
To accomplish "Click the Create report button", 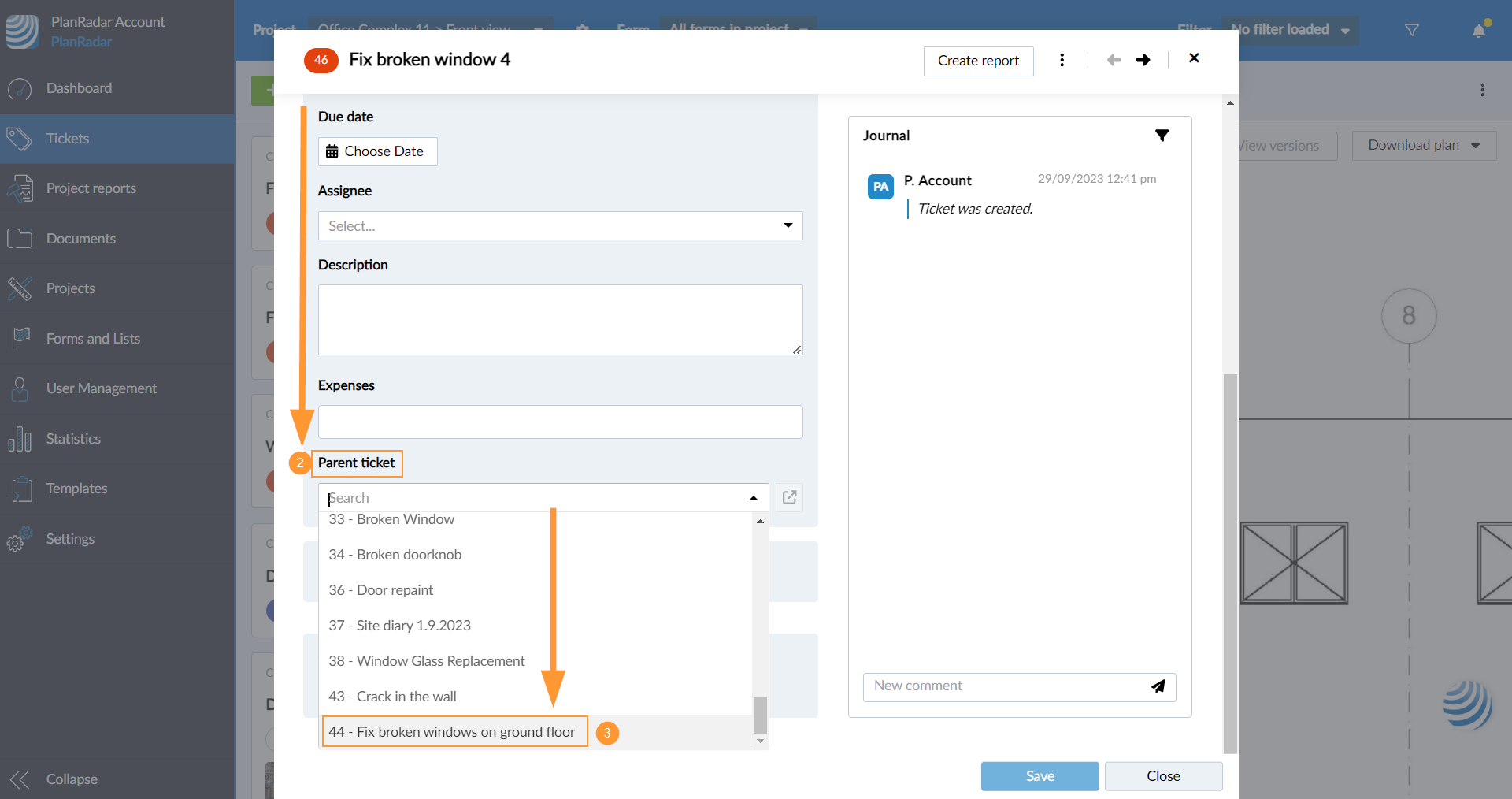I will [x=978, y=61].
